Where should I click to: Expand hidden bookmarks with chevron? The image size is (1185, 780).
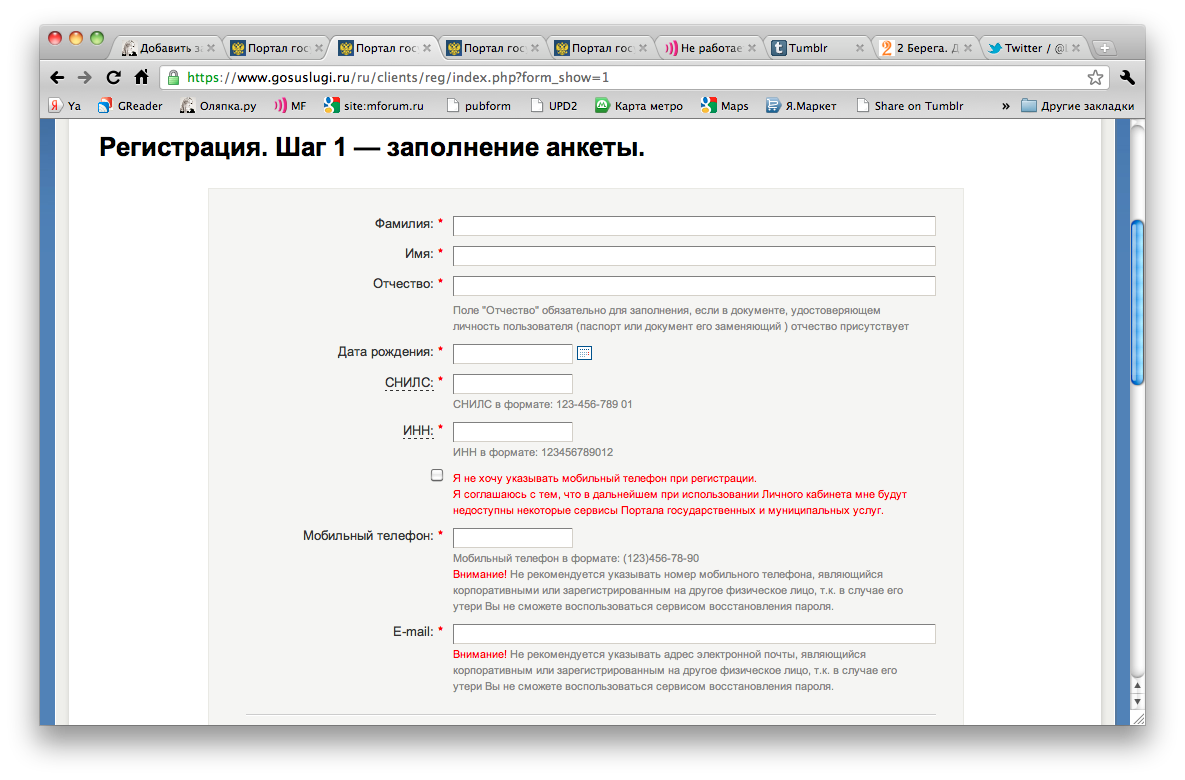(x=1006, y=106)
